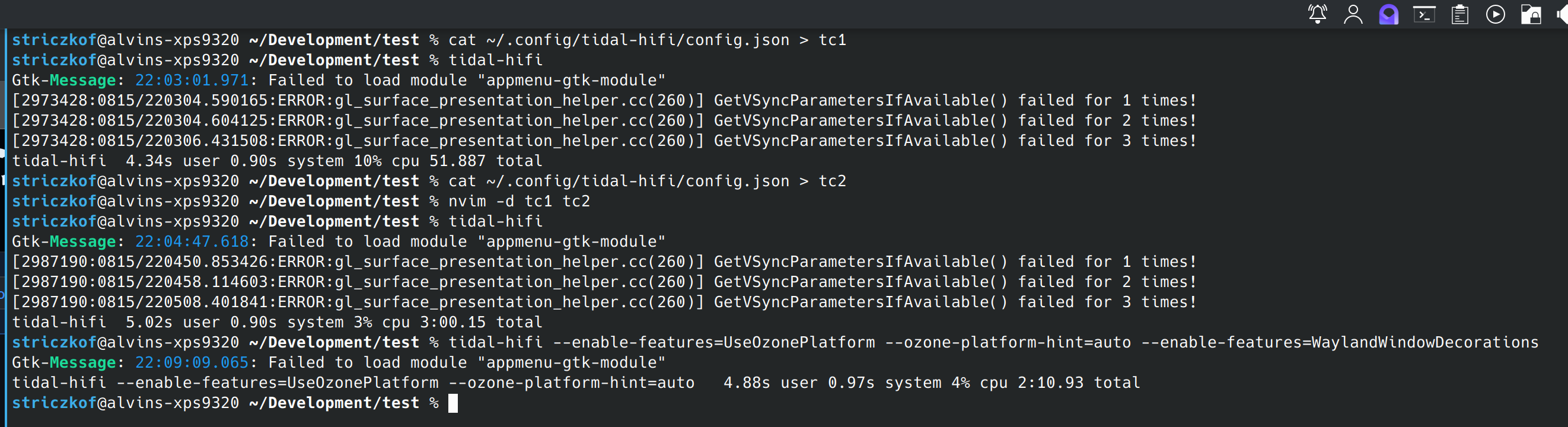The height and width of the screenshot is (427, 1568).
Task: Open the locked-files tray icon
Action: [1531, 14]
